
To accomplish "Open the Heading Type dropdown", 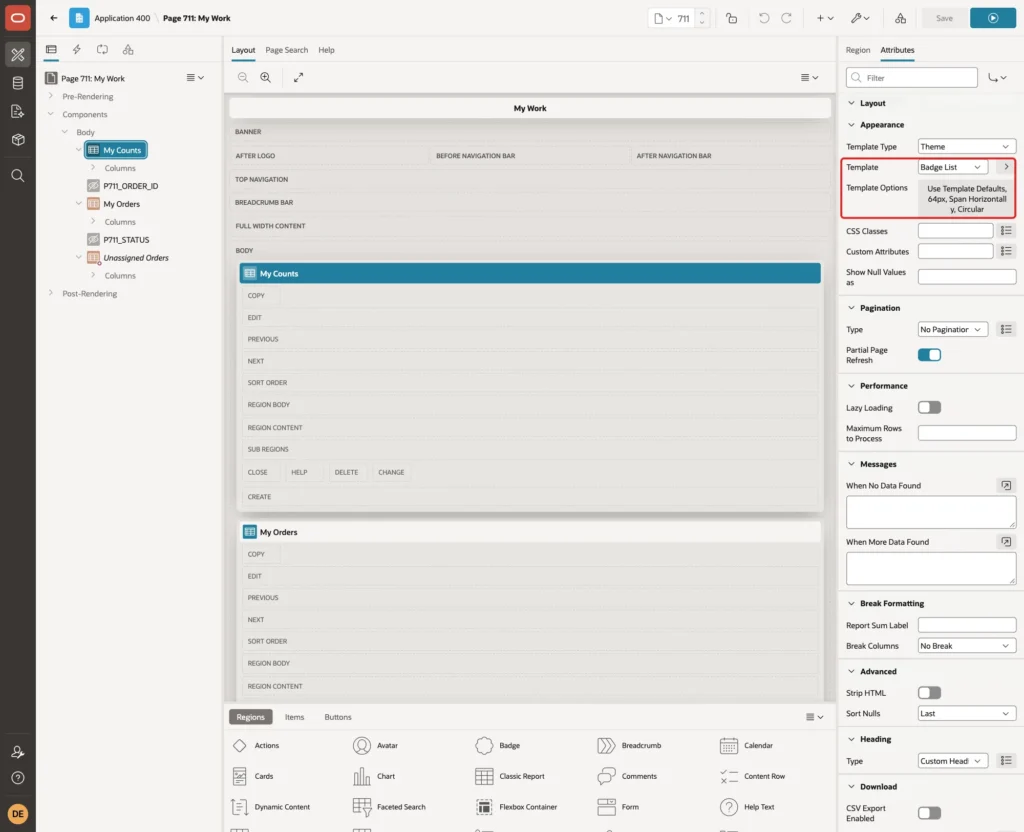I will click(953, 761).
